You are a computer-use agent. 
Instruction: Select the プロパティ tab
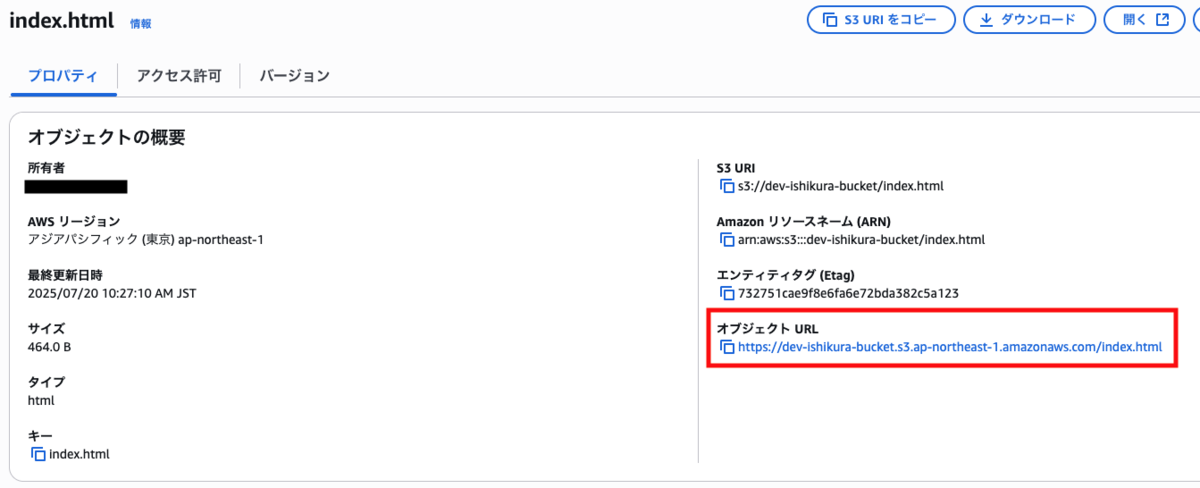pyautogui.click(x=63, y=75)
